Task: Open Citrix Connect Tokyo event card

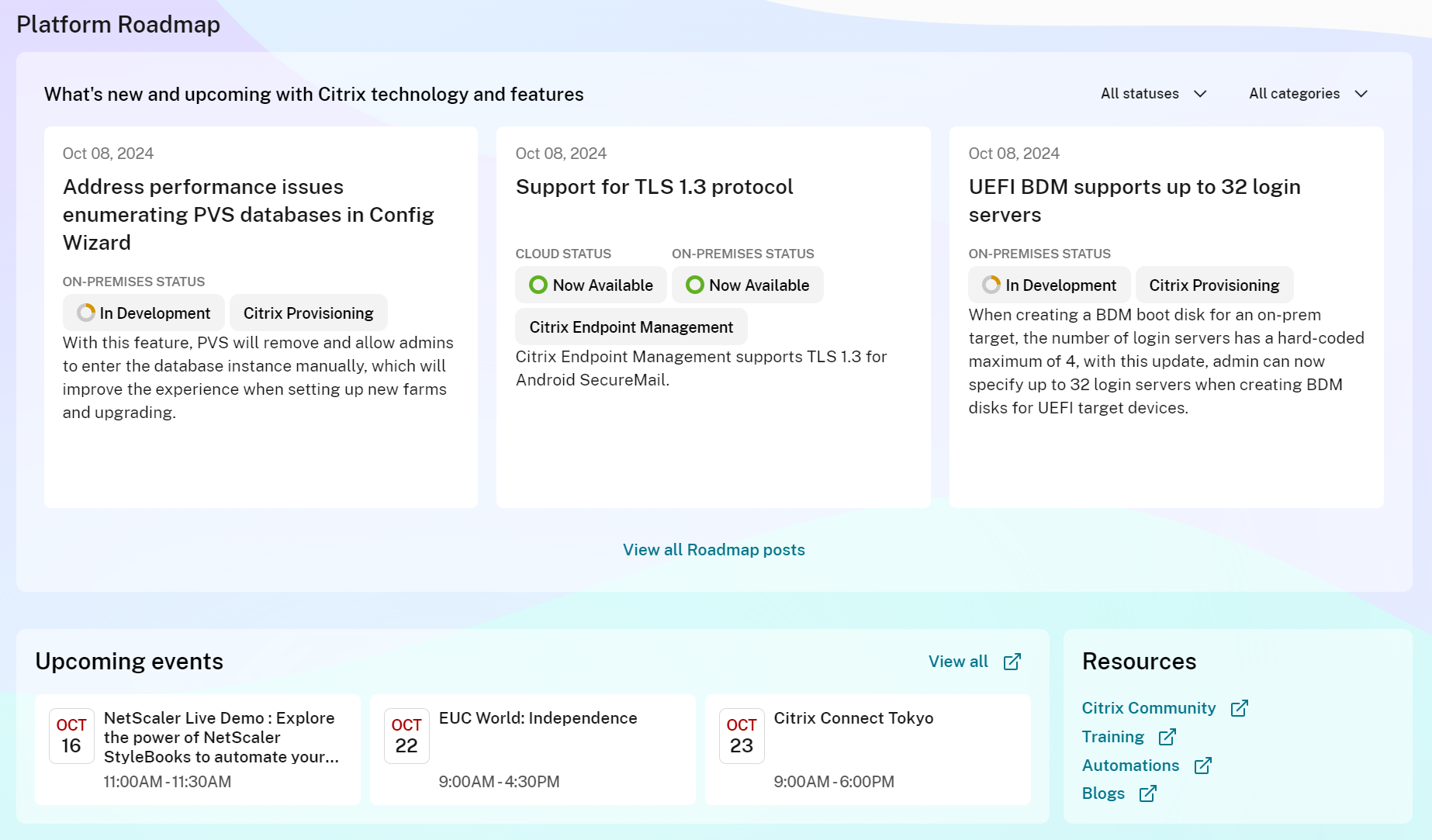Action: [853, 718]
